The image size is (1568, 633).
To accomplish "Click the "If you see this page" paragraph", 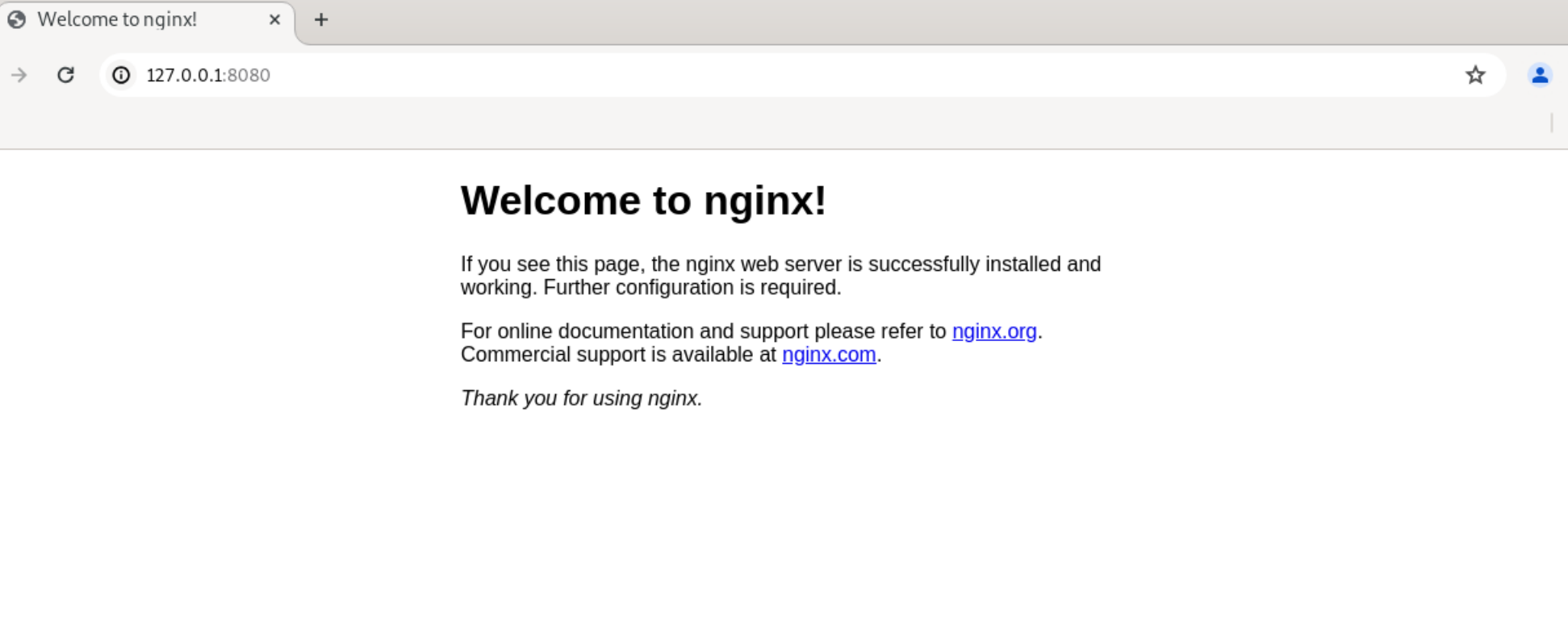I will coord(780,276).
